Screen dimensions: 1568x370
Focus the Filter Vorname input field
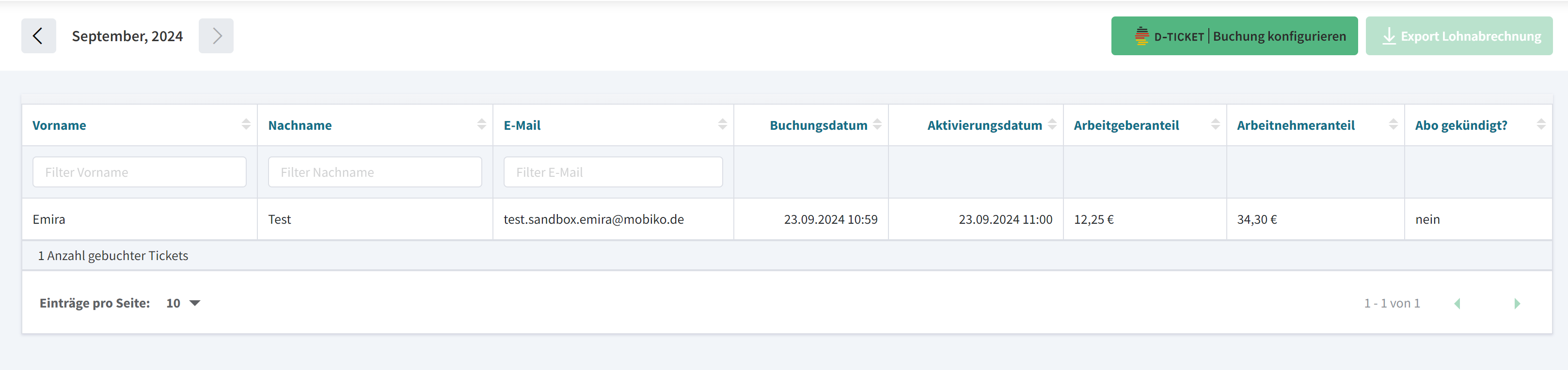click(x=140, y=172)
